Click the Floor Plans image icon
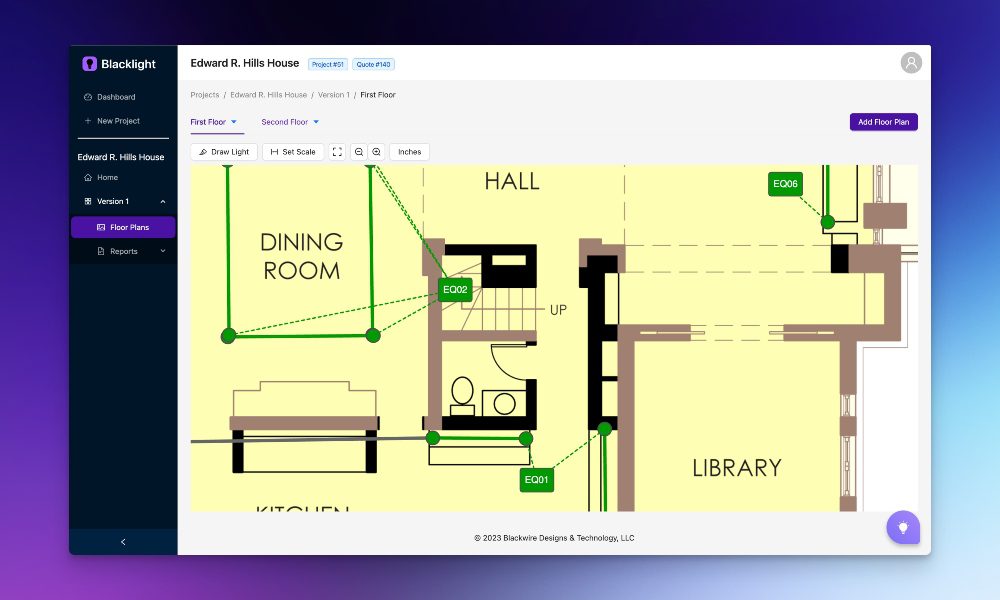 [101, 227]
